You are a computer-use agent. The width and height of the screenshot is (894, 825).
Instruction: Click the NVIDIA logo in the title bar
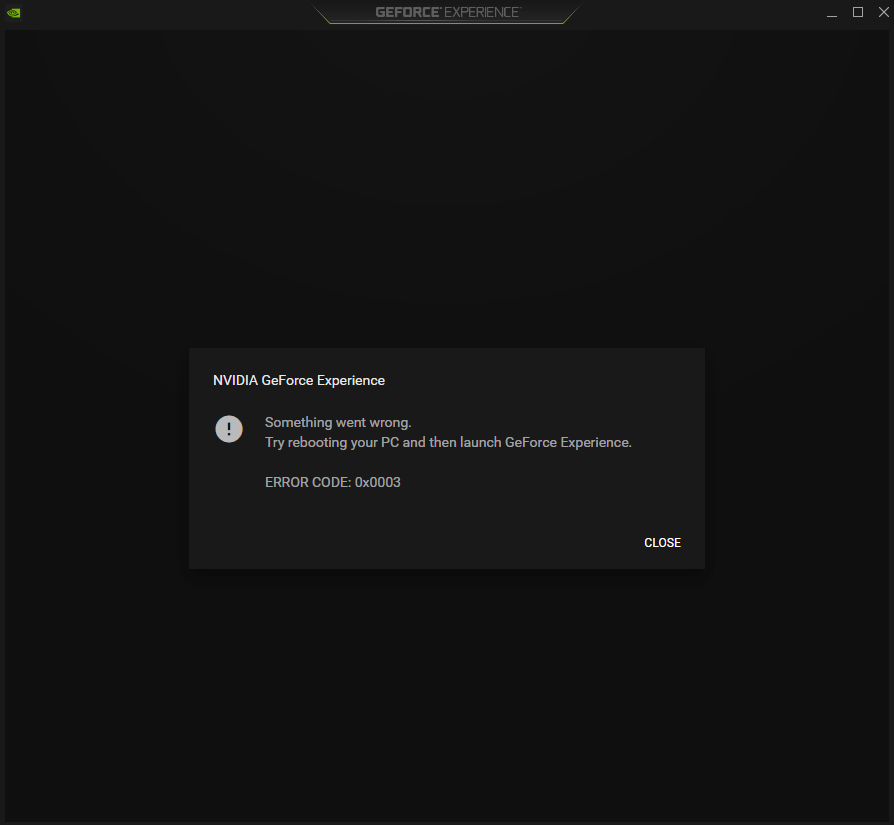pos(13,13)
